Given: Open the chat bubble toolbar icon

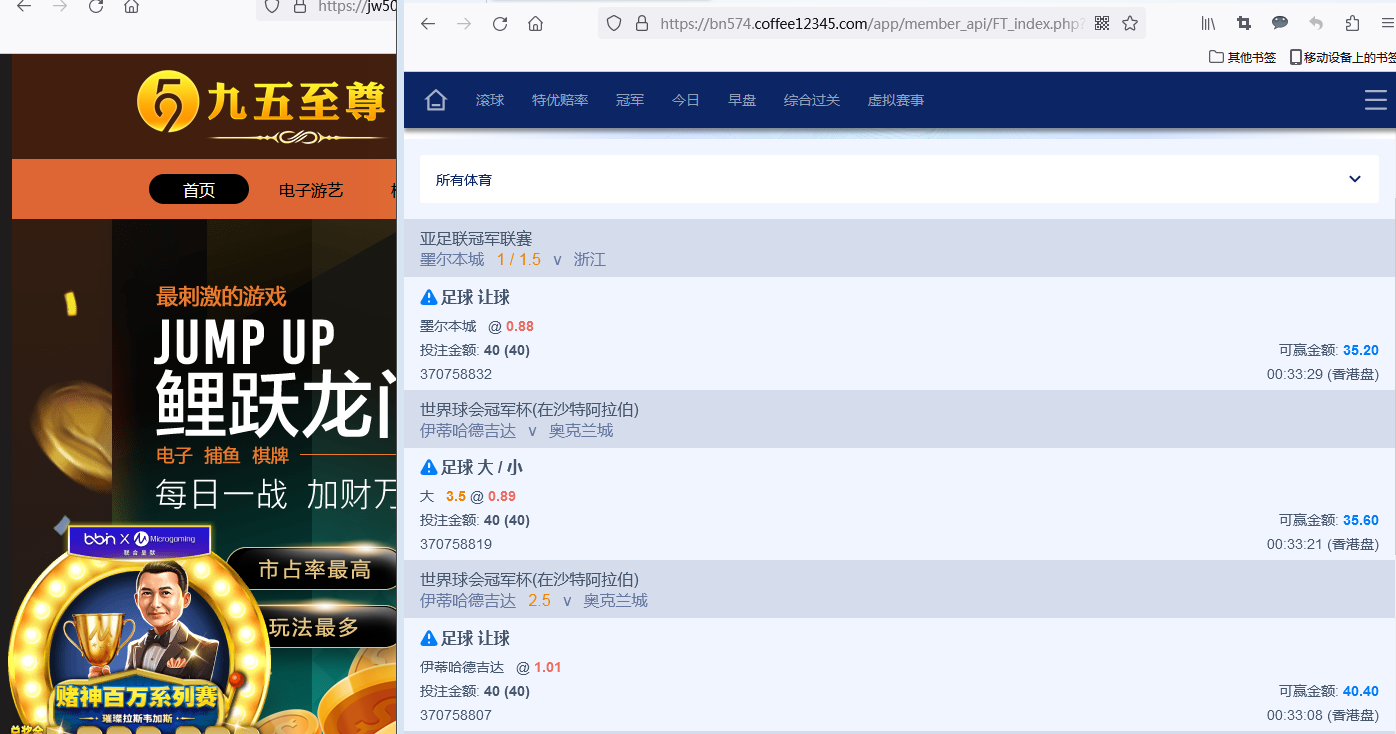Looking at the screenshot, I should tap(1280, 24).
